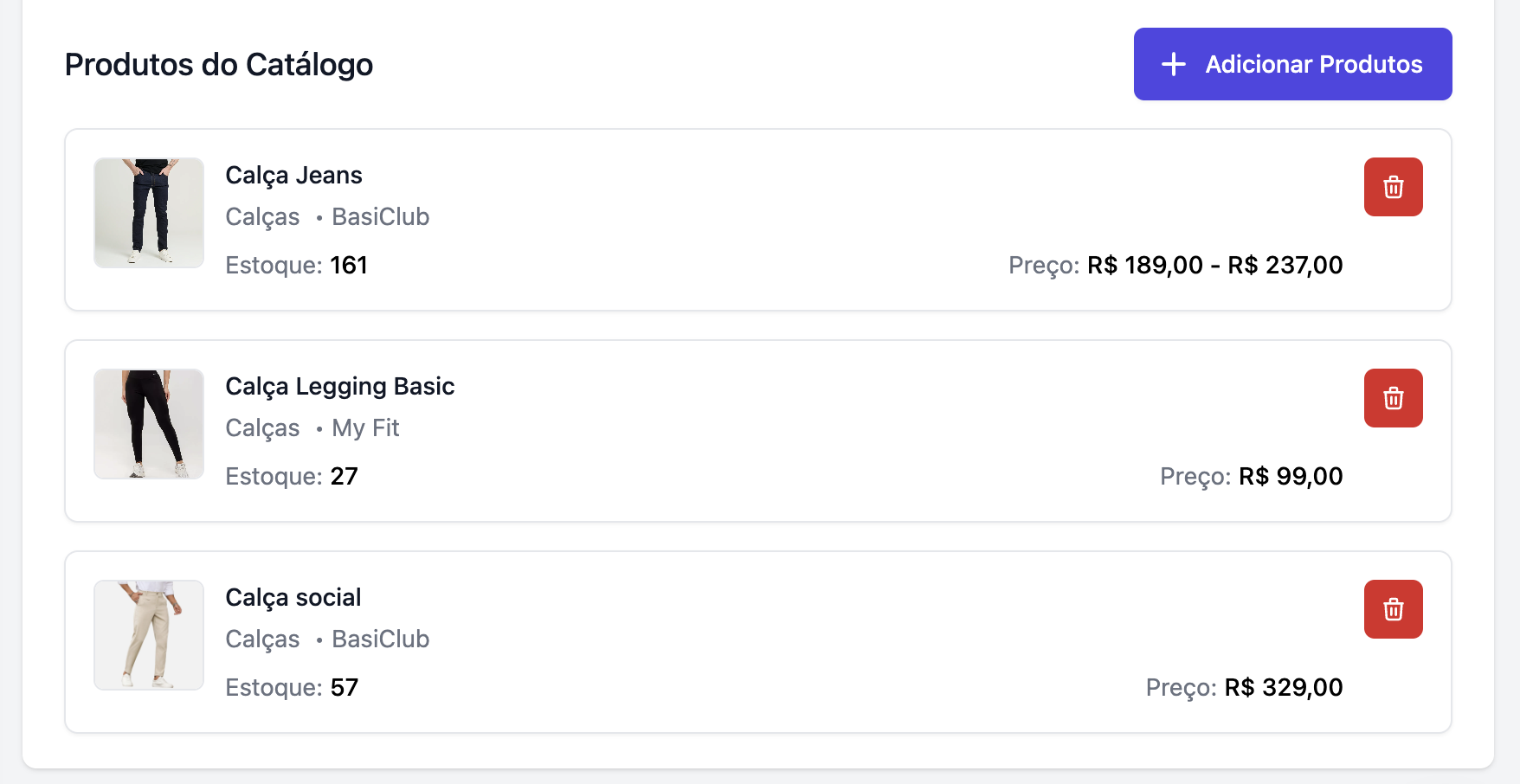
Task: Select the R$ 329,00 price
Action: [1284, 687]
